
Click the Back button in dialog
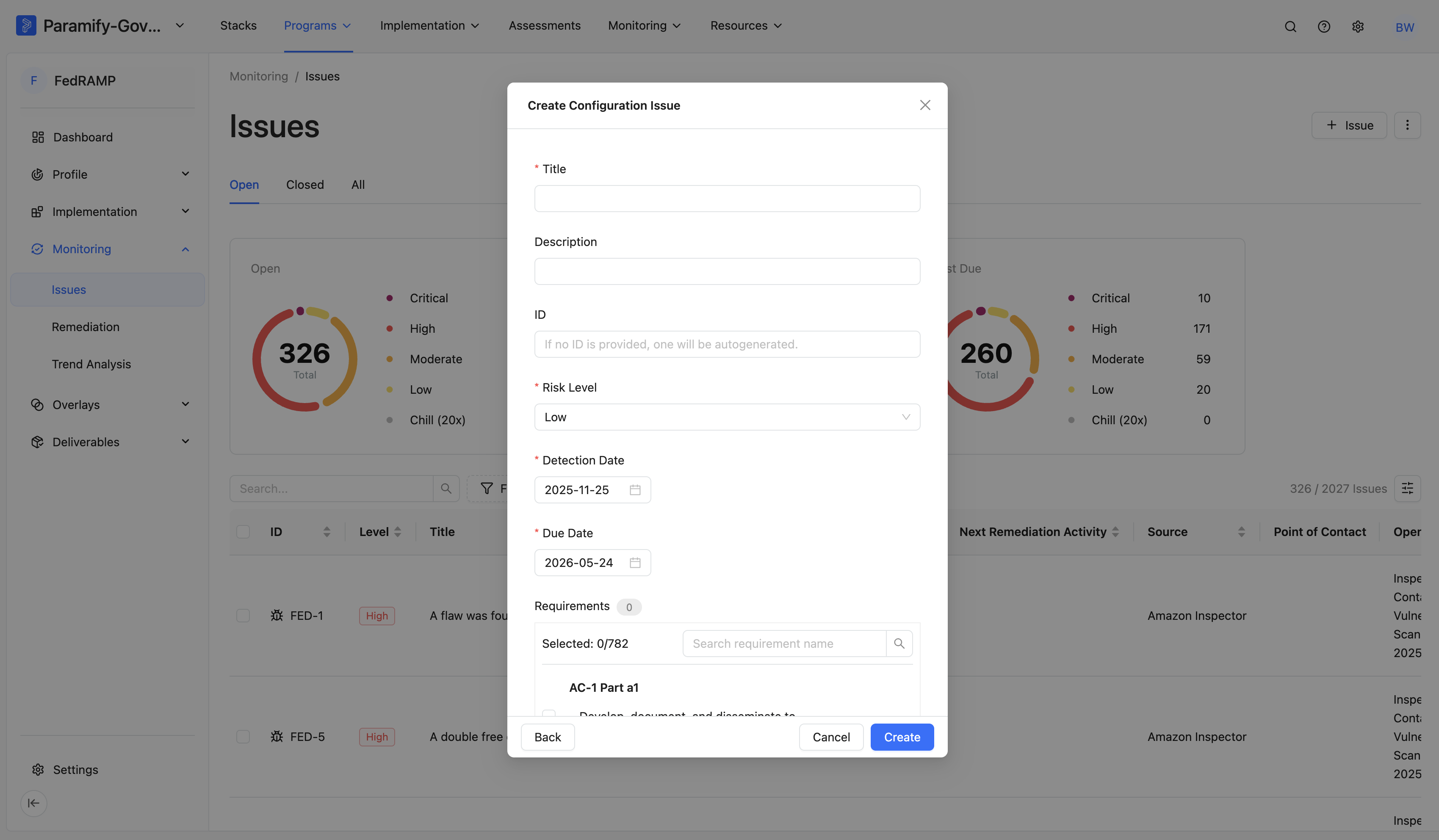point(547,737)
